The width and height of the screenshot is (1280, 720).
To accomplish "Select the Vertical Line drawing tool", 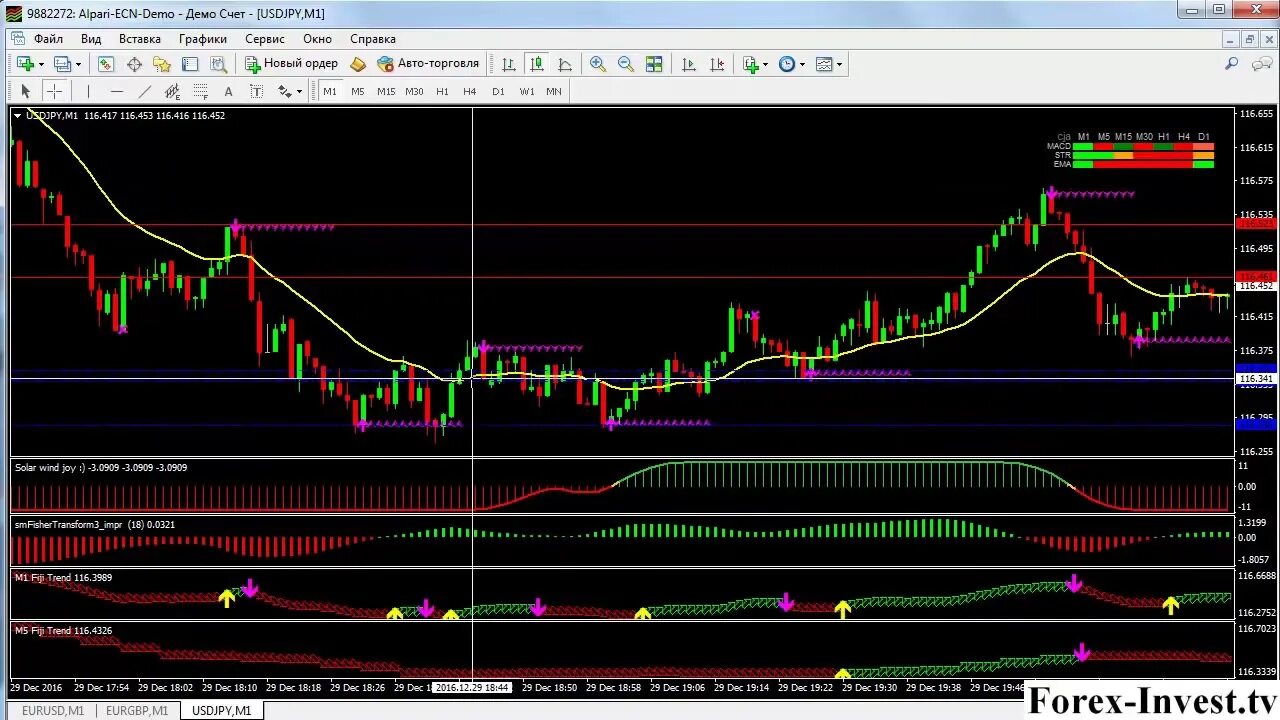I will [x=88, y=91].
